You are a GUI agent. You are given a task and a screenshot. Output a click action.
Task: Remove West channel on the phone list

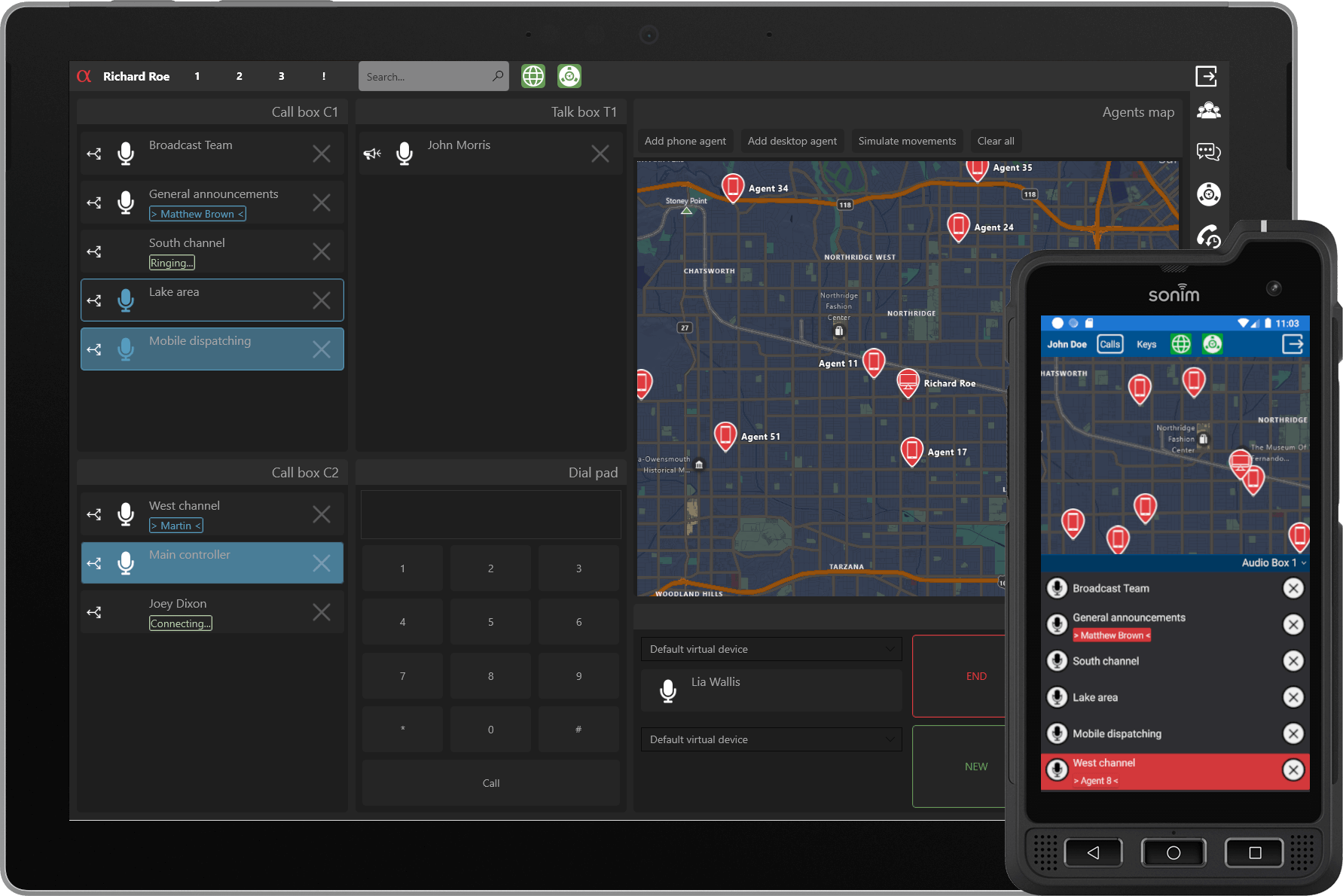click(x=1293, y=770)
